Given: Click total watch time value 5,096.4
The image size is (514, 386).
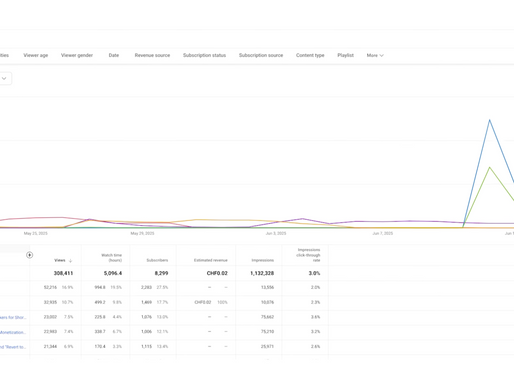Looking at the screenshot, I should (x=113, y=273).
